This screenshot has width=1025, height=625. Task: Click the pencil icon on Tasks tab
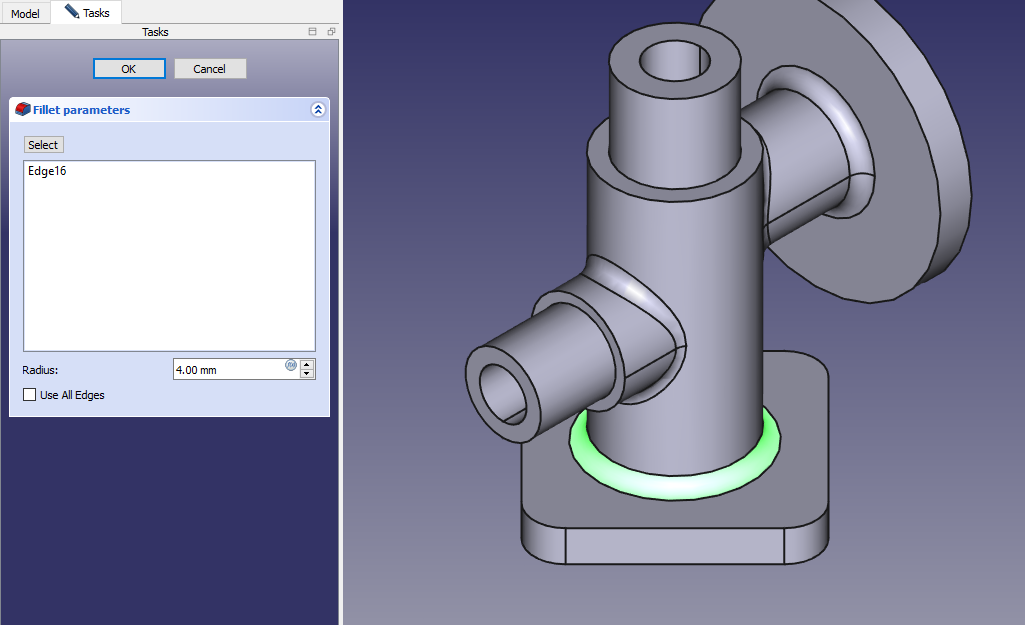click(72, 12)
